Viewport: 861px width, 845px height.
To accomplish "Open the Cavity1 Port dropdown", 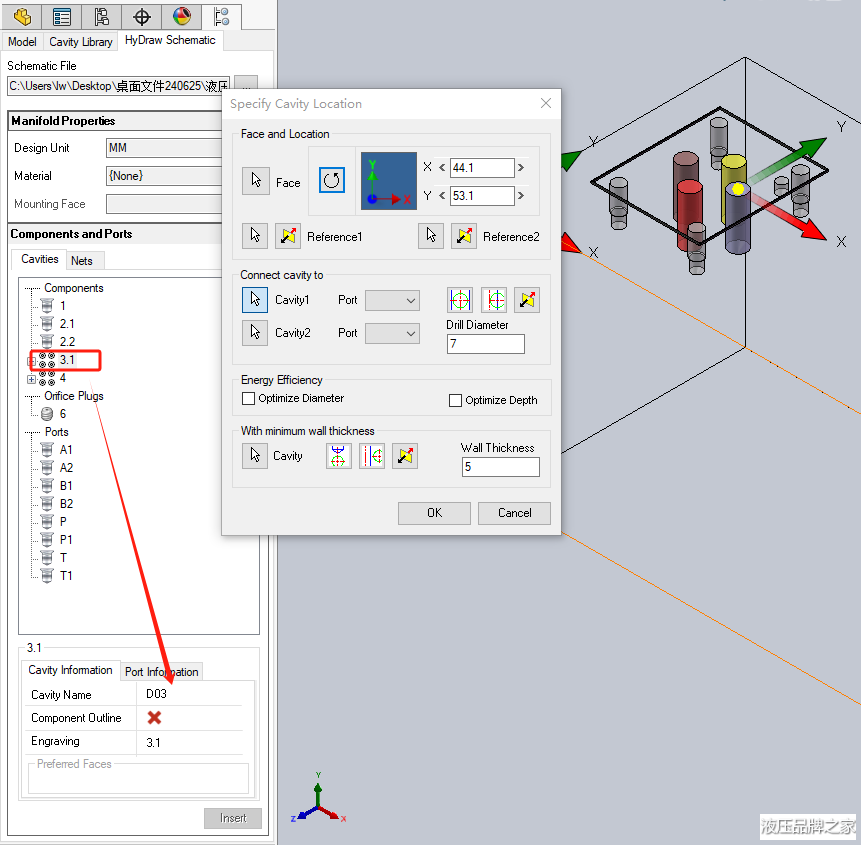I will 392,300.
